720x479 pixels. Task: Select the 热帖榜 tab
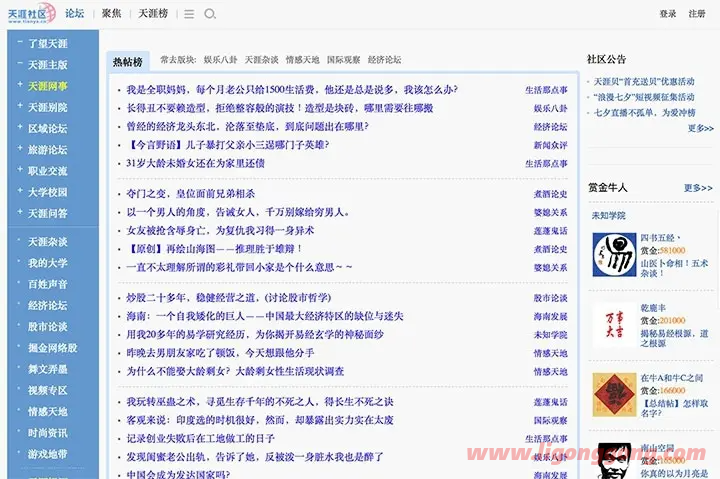click(x=128, y=62)
